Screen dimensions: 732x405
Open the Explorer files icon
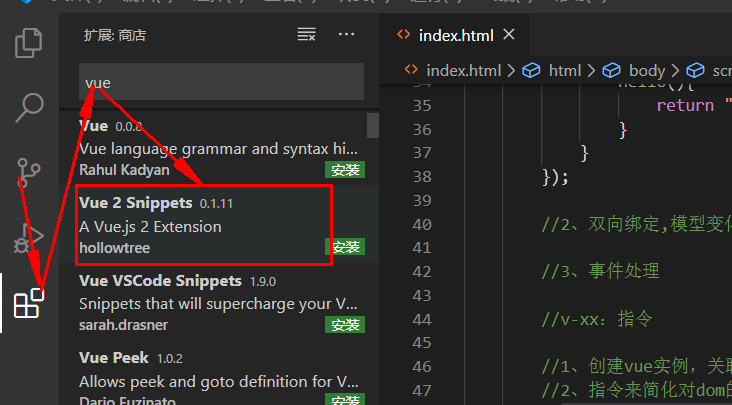pos(29,42)
